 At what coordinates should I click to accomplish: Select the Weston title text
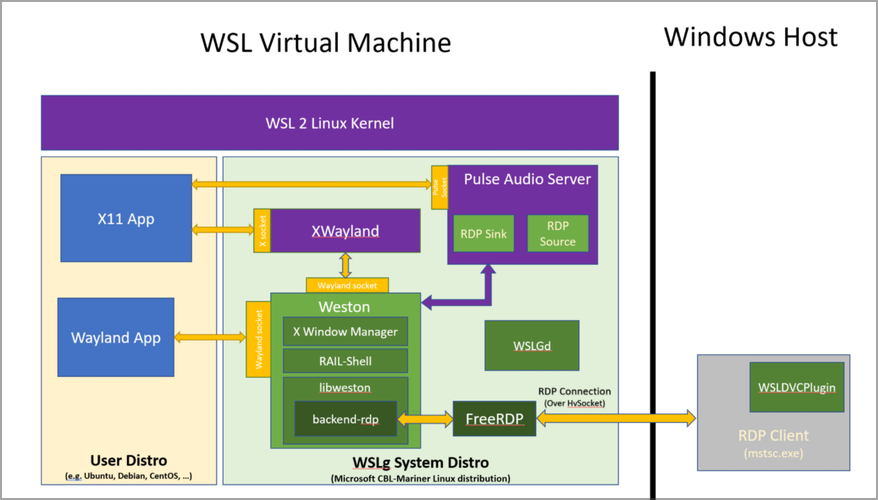[344, 307]
